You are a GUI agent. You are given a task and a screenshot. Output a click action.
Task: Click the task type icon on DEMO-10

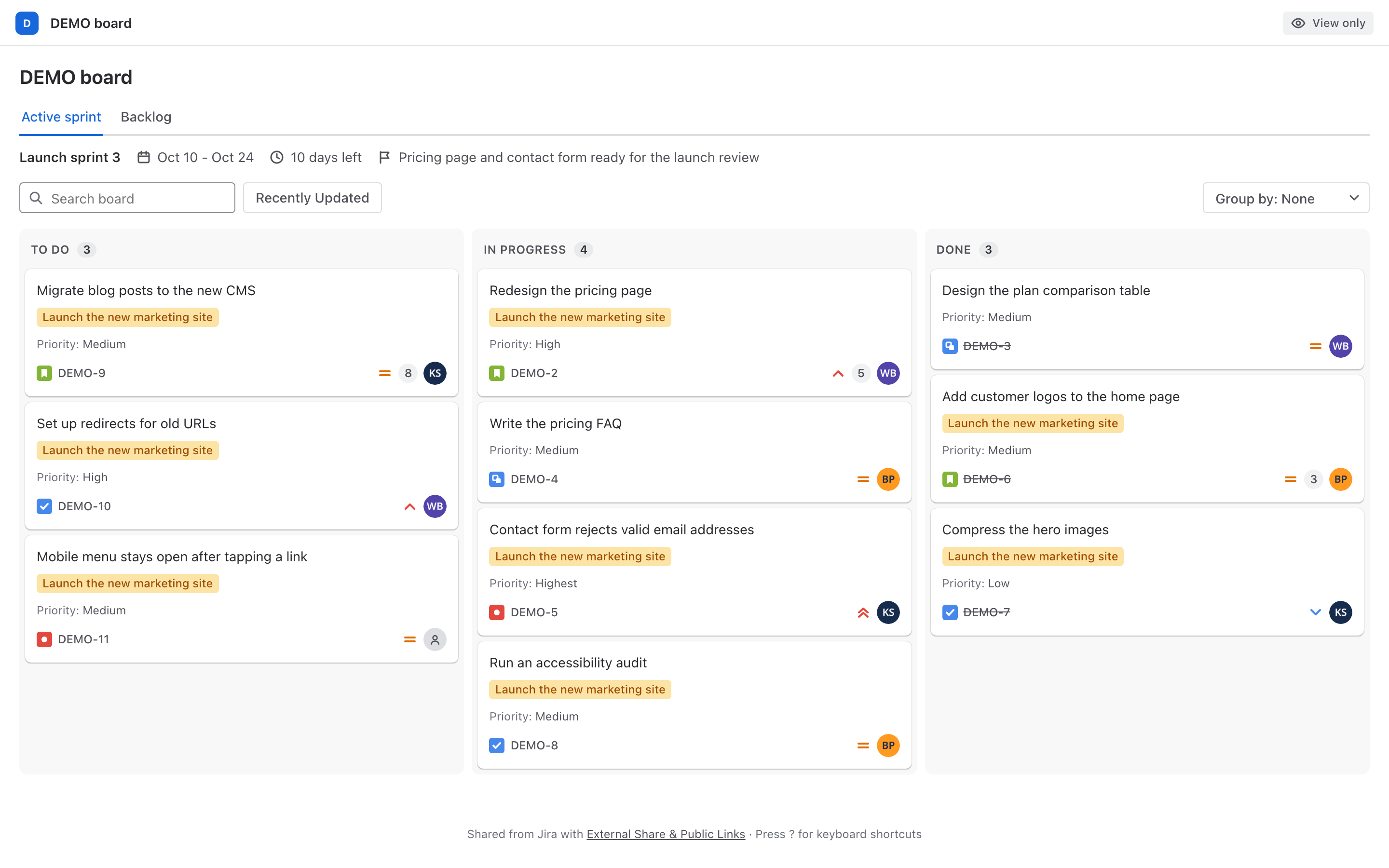tap(44, 506)
